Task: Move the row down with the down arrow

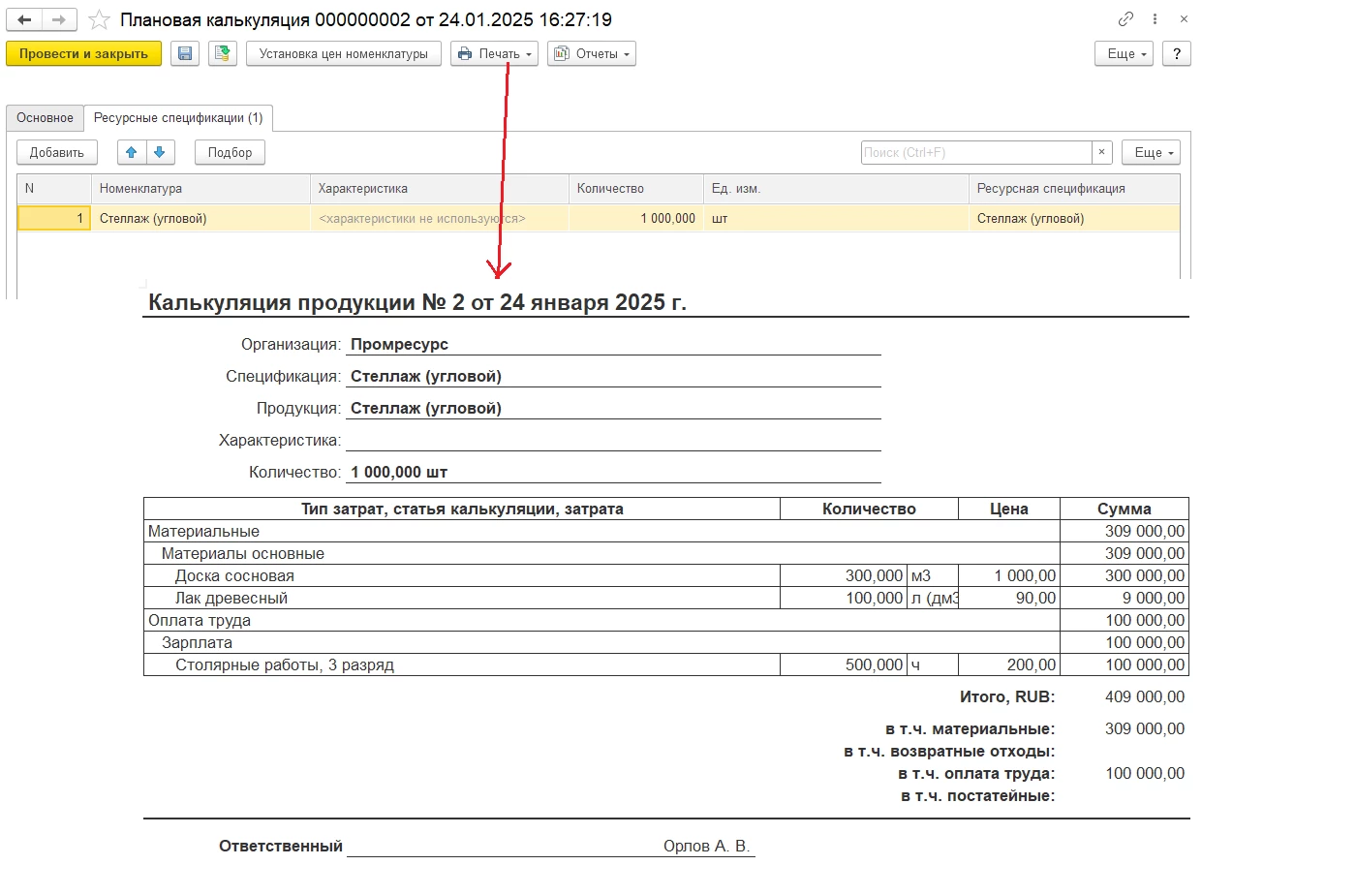Action: pyautogui.click(x=160, y=152)
